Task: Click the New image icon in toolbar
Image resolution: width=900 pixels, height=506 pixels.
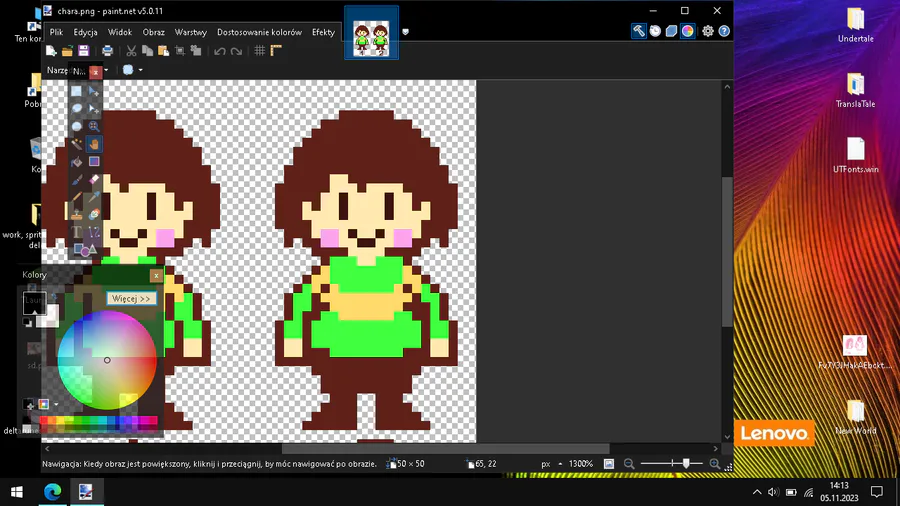Action: [x=51, y=51]
